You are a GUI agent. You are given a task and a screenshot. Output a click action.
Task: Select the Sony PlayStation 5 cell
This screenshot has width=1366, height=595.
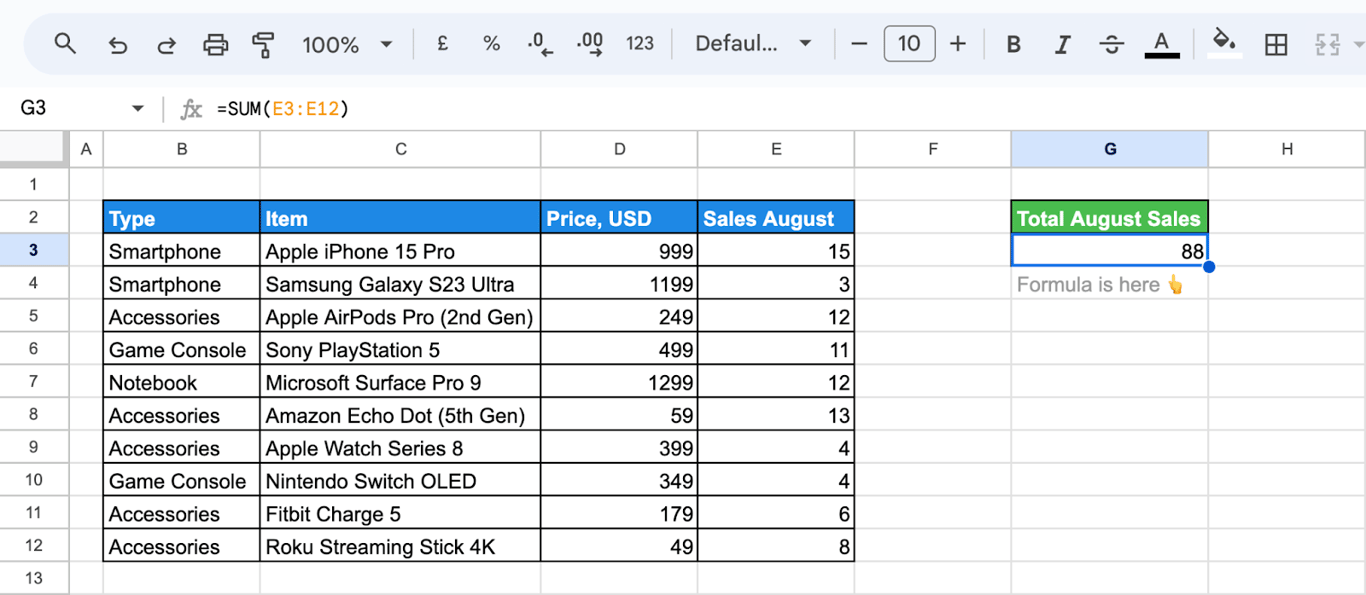tap(400, 350)
